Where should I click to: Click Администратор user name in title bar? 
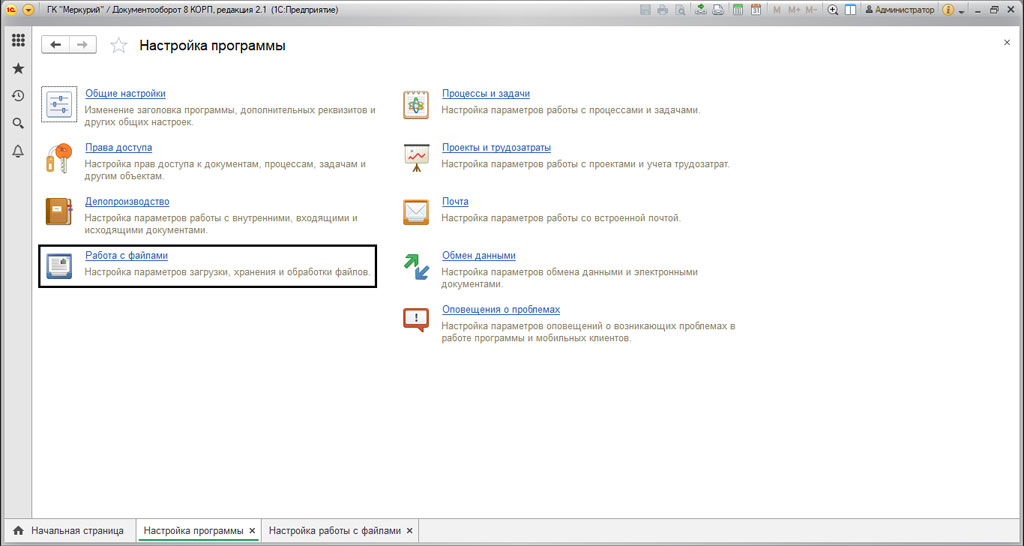[x=904, y=10]
